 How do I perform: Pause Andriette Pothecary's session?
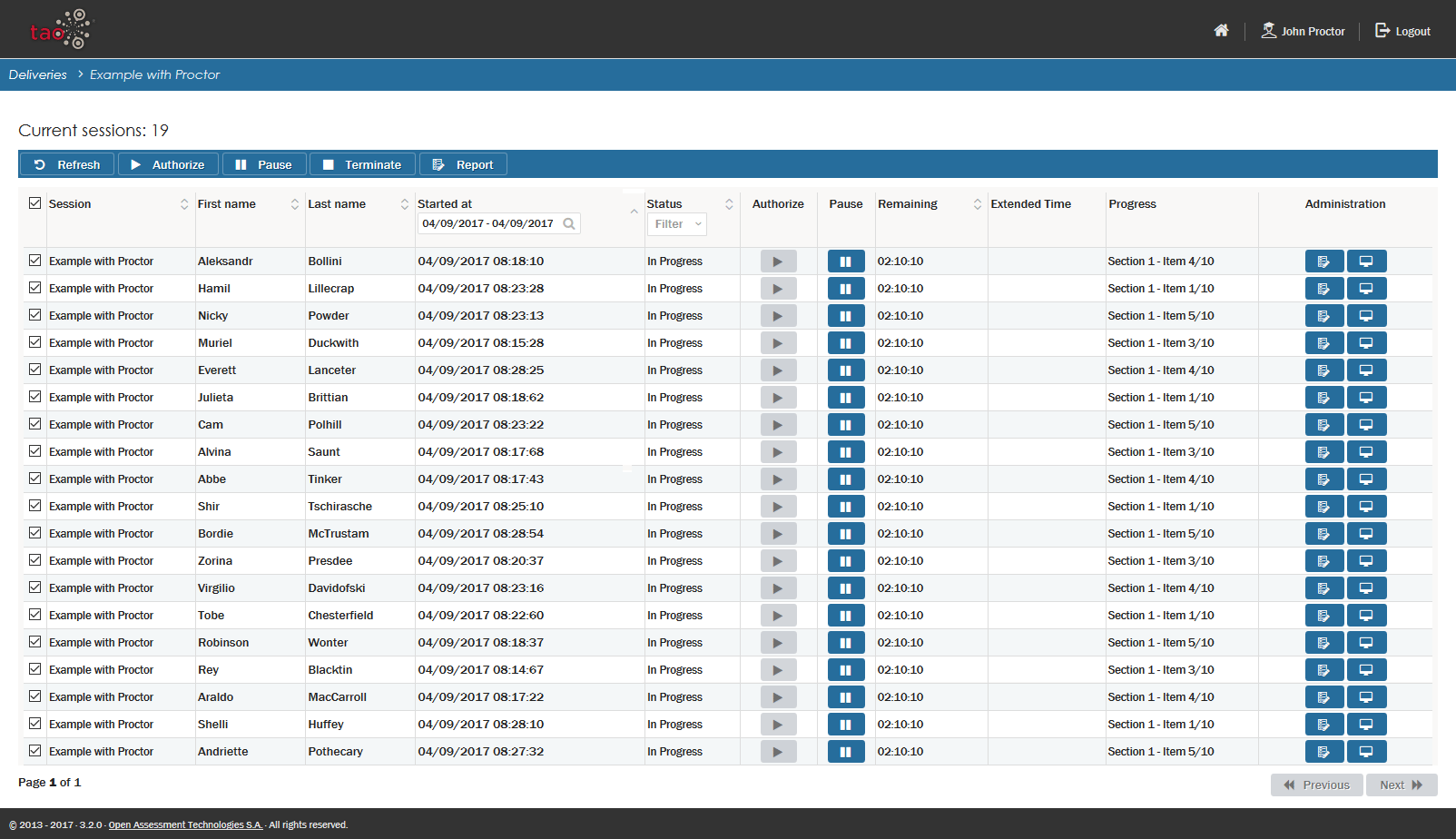pos(846,752)
